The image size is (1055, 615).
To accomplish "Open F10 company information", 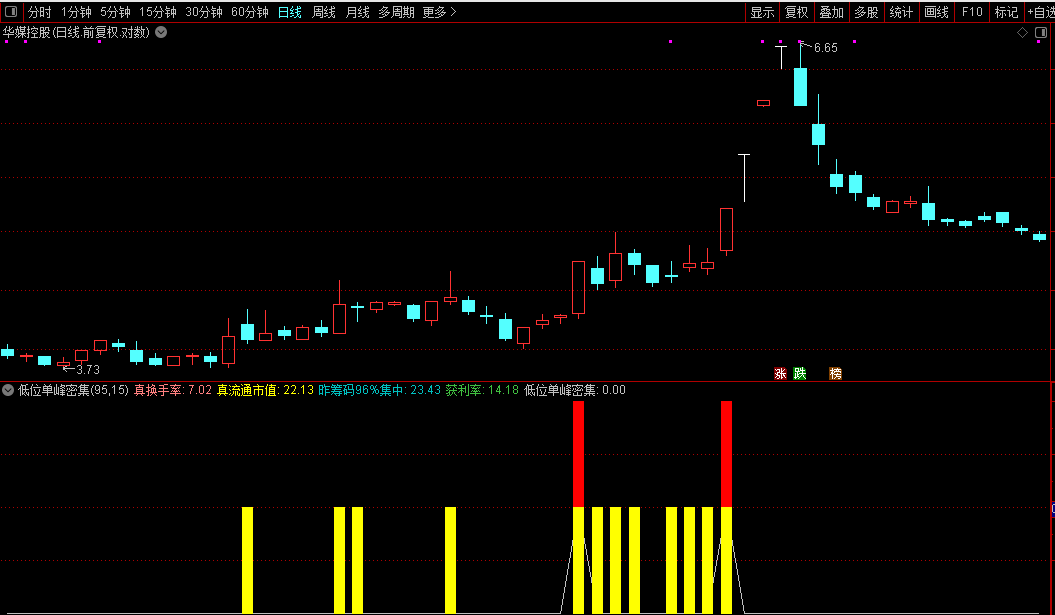I will [x=972, y=12].
